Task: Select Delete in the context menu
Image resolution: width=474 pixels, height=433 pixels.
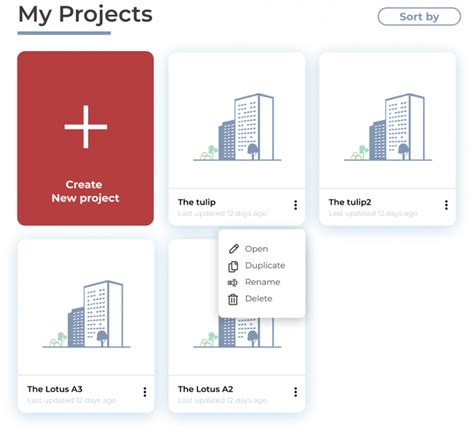Action: (259, 299)
